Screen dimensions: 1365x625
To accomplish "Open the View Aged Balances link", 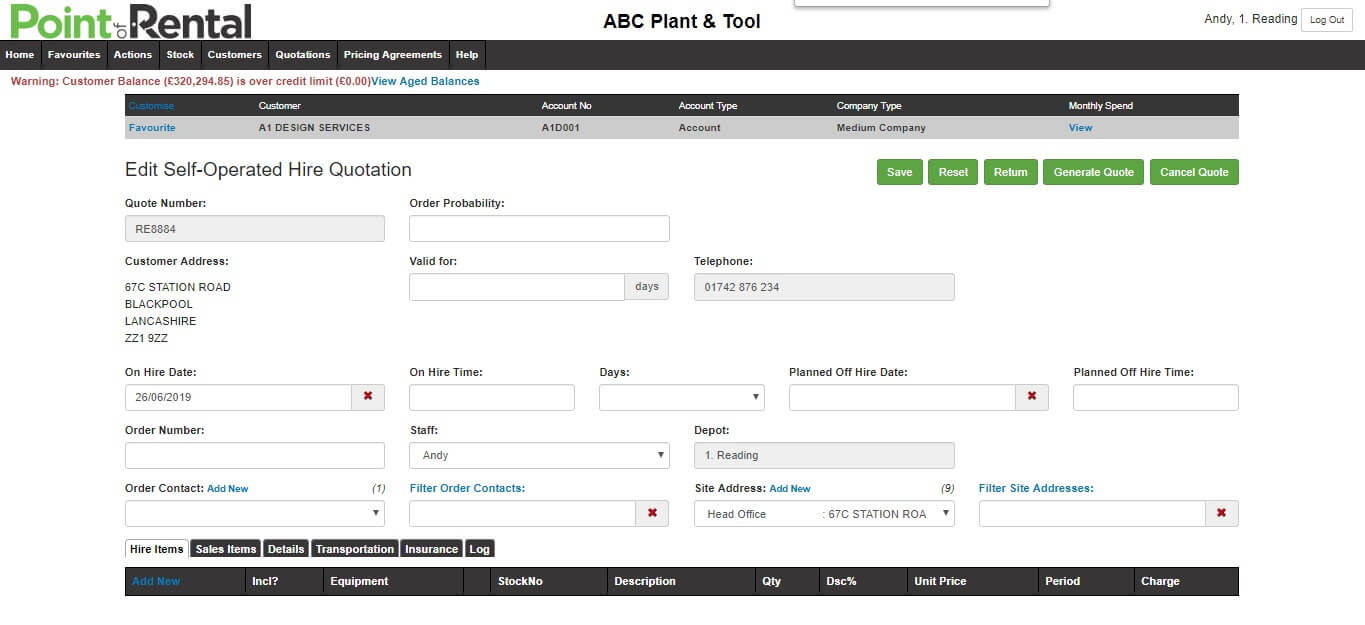I will point(425,81).
